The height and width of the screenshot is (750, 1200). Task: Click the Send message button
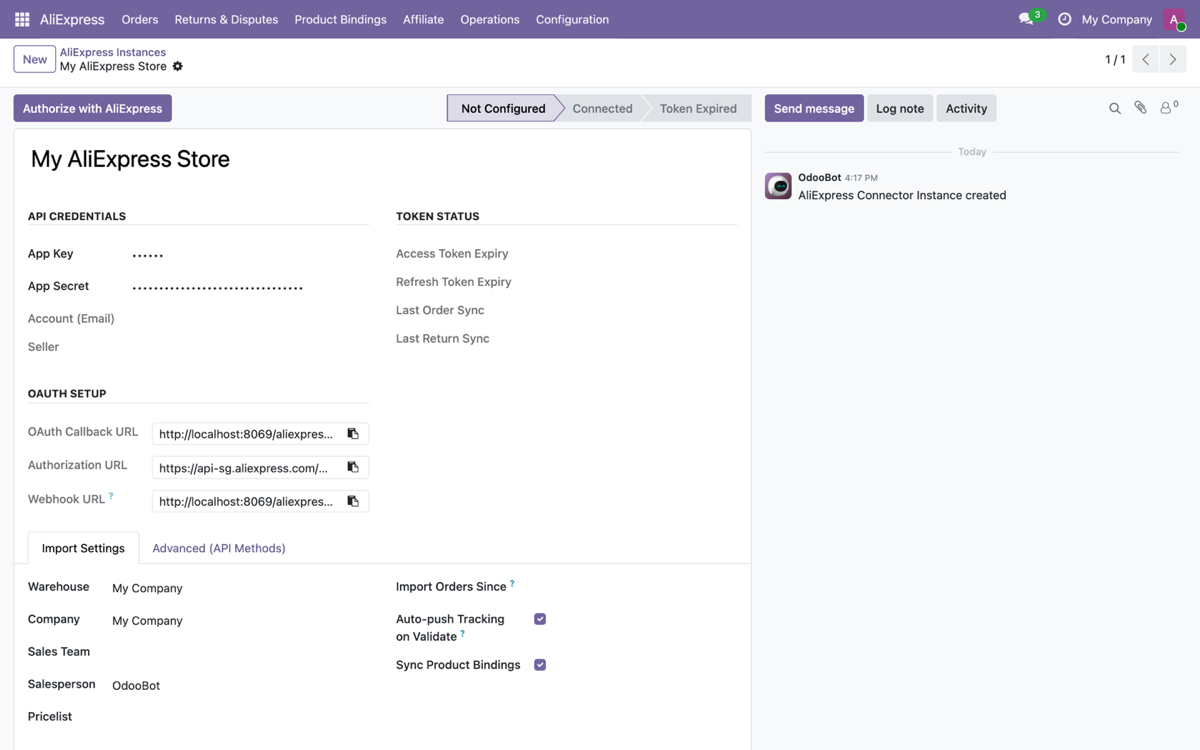coord(814,108)
